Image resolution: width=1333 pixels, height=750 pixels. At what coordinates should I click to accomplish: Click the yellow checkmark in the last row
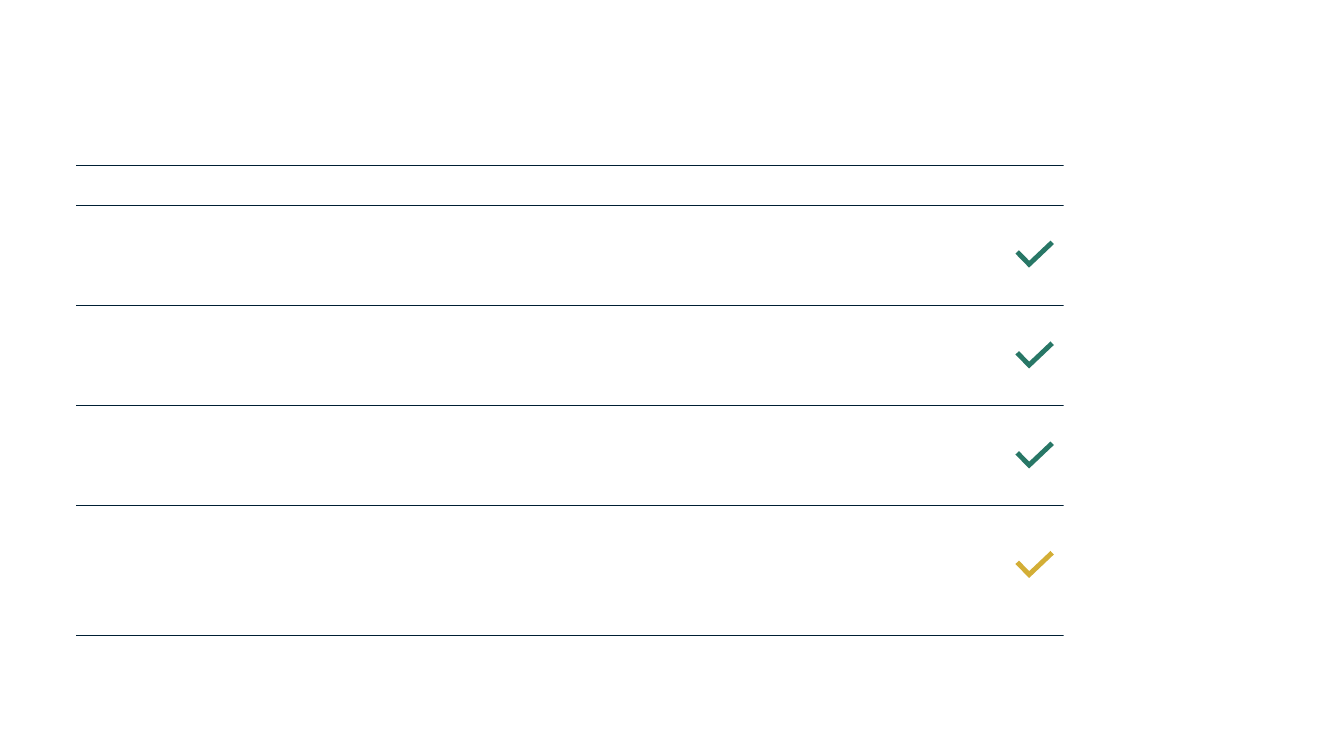[x=1034, y=564]
